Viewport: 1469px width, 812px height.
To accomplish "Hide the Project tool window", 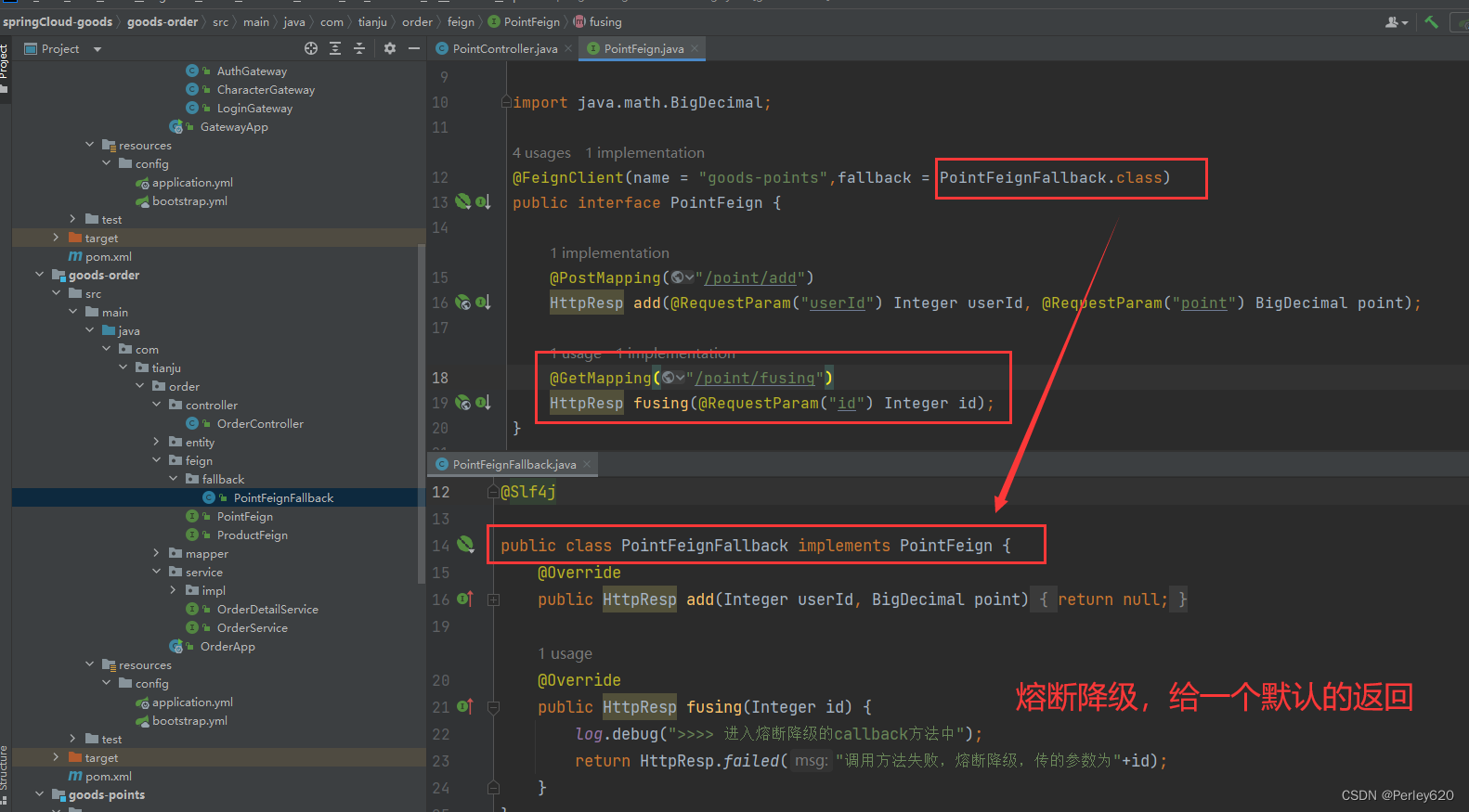I will pos(414,48).
